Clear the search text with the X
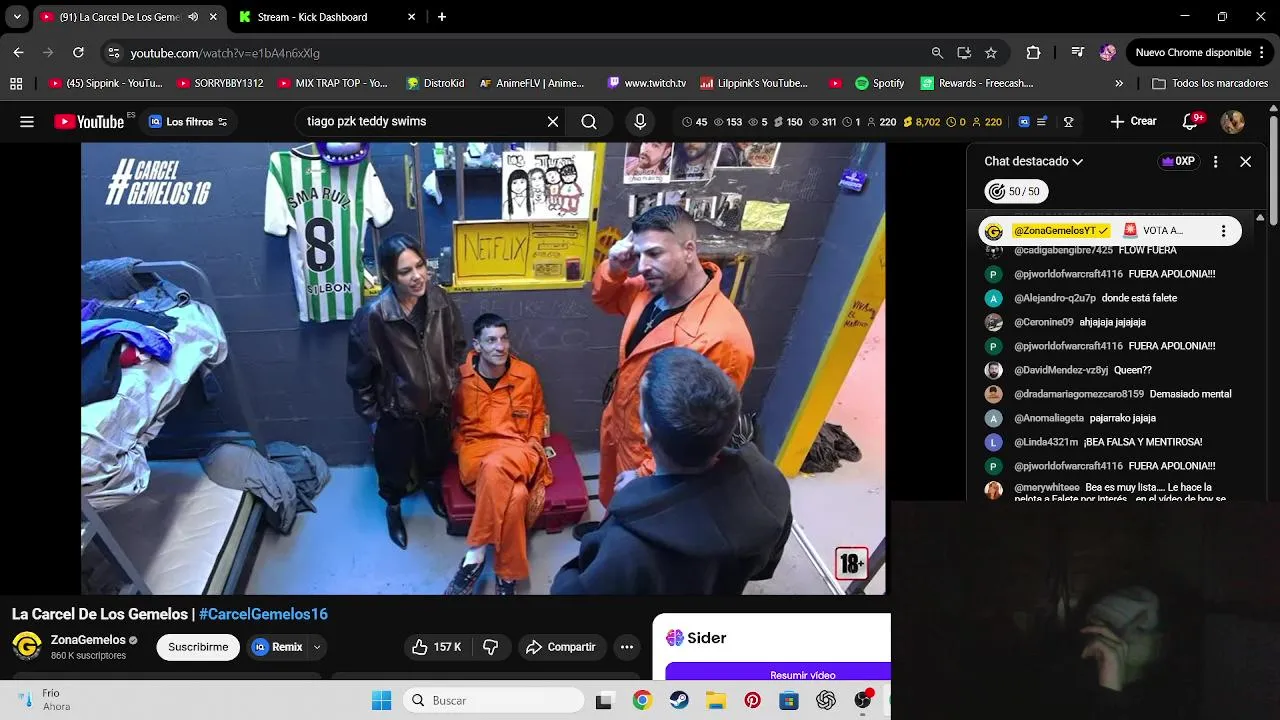Image resolution: width=1280 pixels, height=720 pixels. (x=553, y=122)
